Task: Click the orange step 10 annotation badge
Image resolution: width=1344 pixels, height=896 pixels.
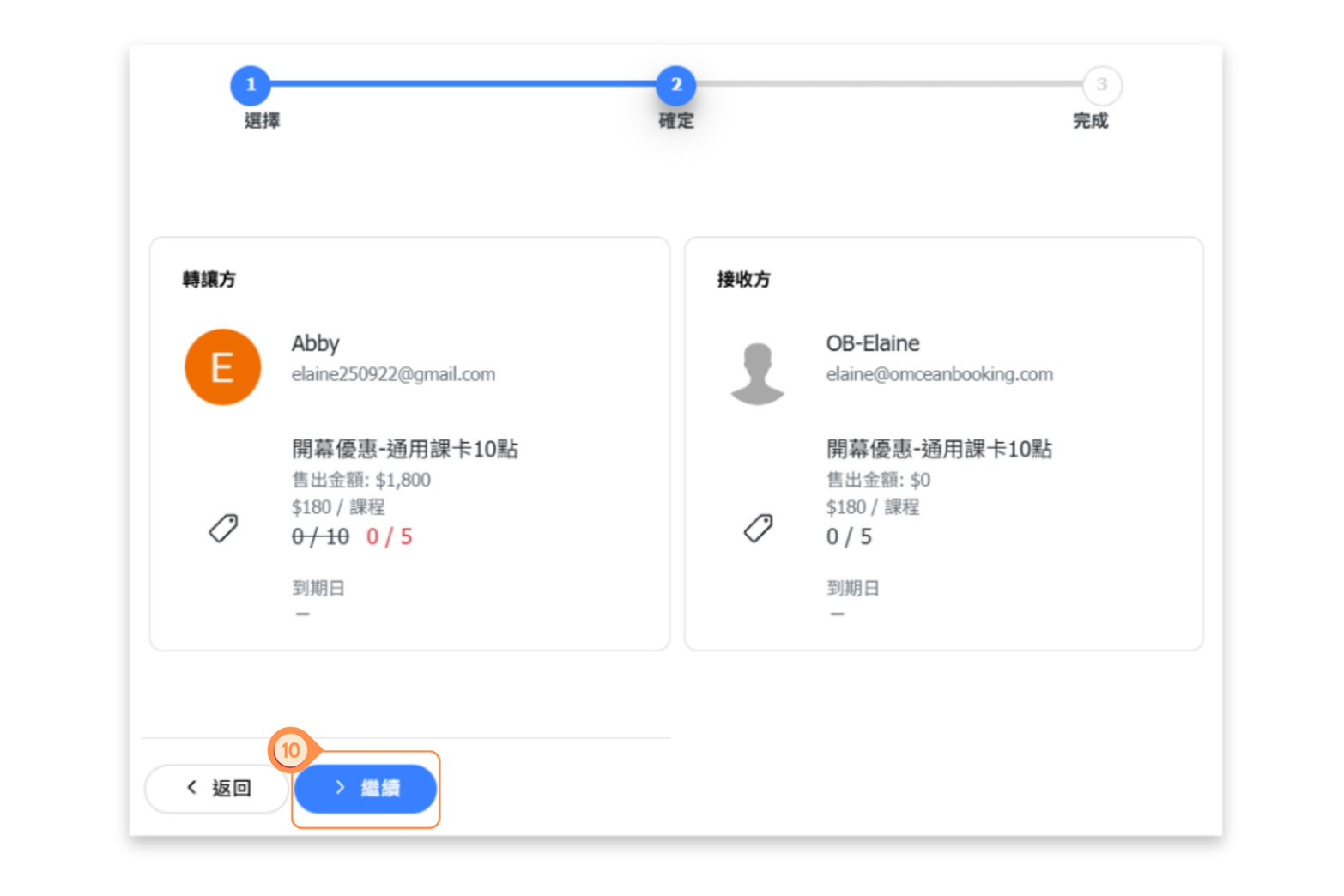Action: (x=291, y=750)
